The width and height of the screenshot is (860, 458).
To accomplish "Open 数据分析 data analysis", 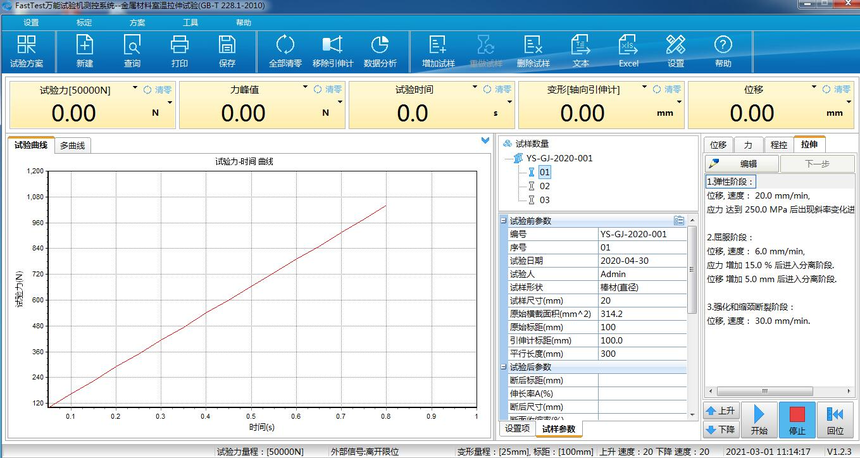I will click(380, 51).
